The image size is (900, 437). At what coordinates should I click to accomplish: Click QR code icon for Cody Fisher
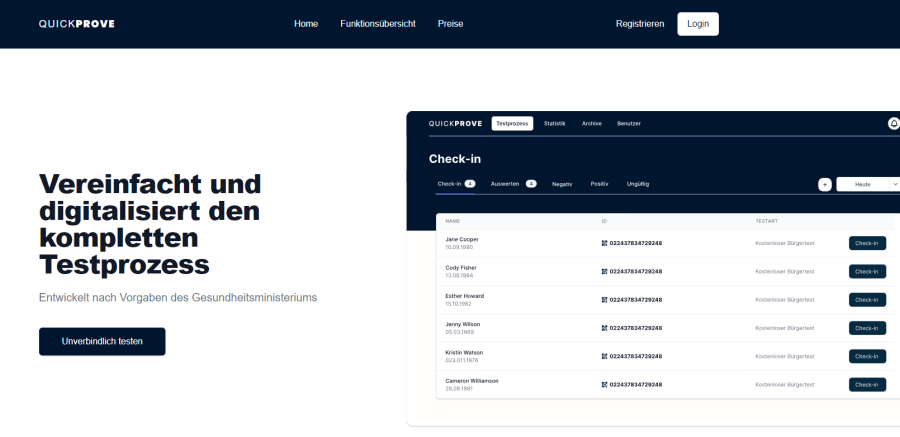click(x=604, y=271)
